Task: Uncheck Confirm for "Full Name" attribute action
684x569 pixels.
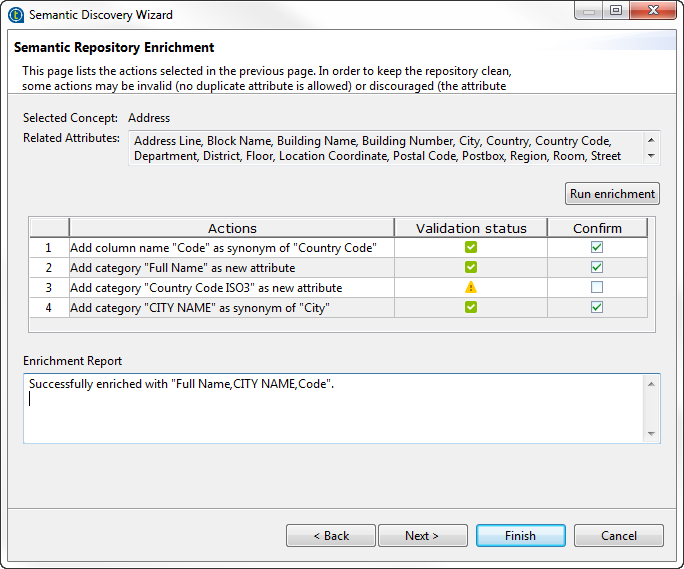Action: tap(597, 267)
